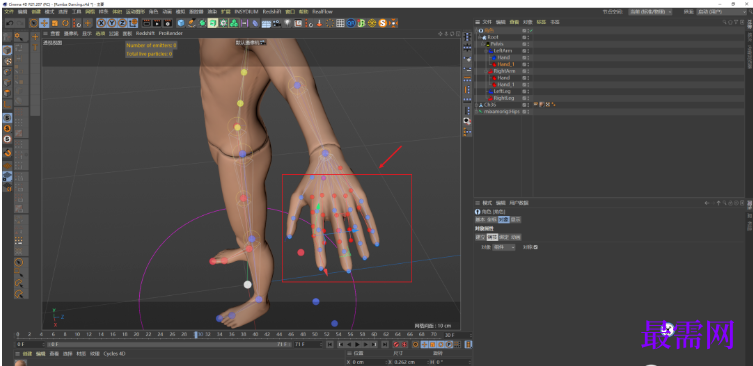Screen dimensions: 753x366
Task: Select the highlighted Hand_1 under LeftArm
Action: pyautogui.click(x=506, y=64)
